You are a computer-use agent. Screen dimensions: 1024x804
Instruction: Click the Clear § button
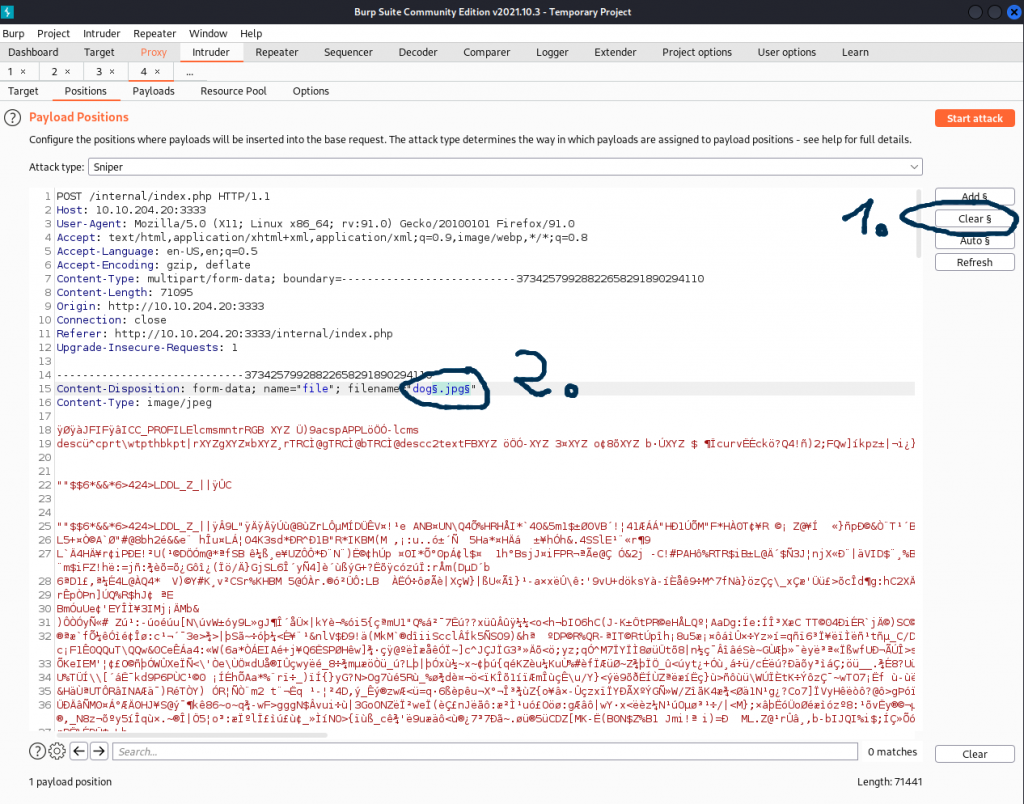coord(974,218)
